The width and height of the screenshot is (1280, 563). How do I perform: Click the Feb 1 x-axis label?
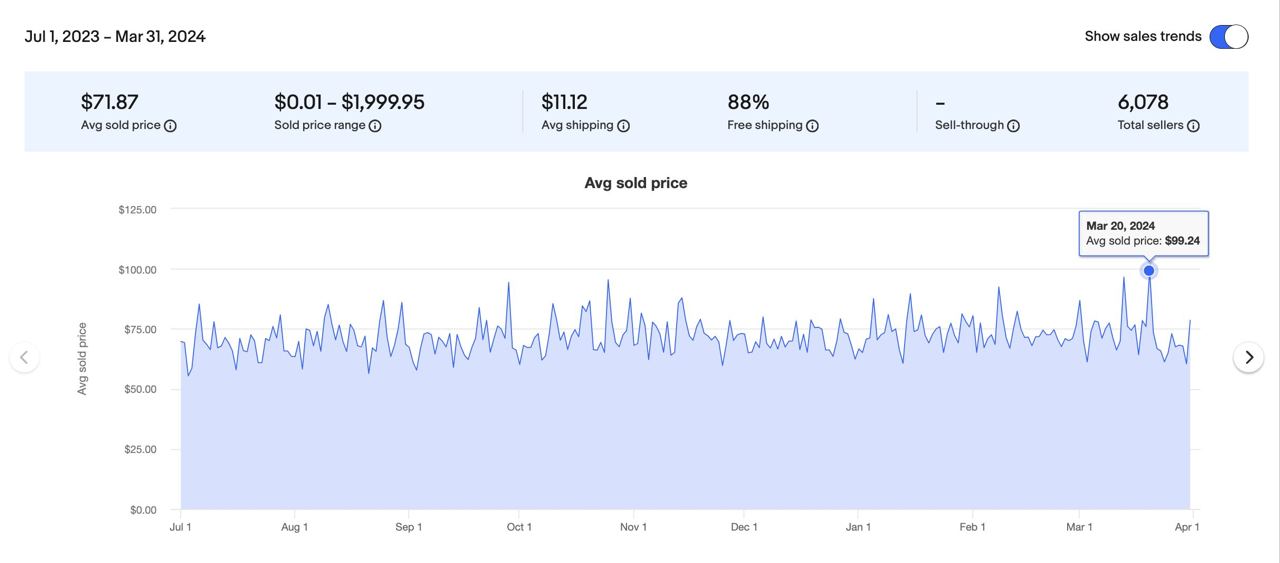click(x=973, y=527)
